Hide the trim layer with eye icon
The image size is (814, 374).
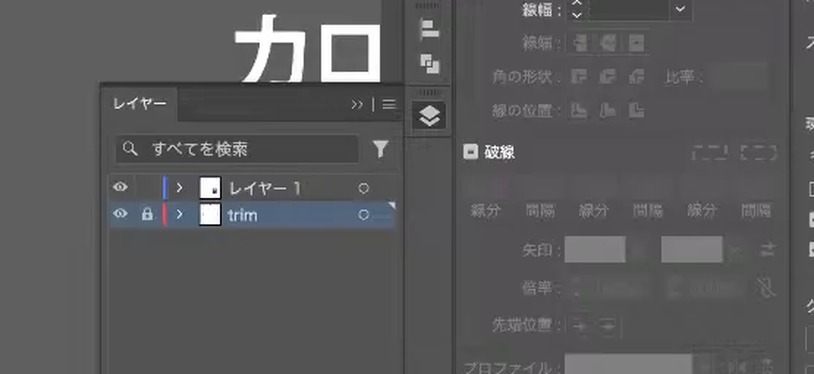pyautogui.click(x=120, y=213)
